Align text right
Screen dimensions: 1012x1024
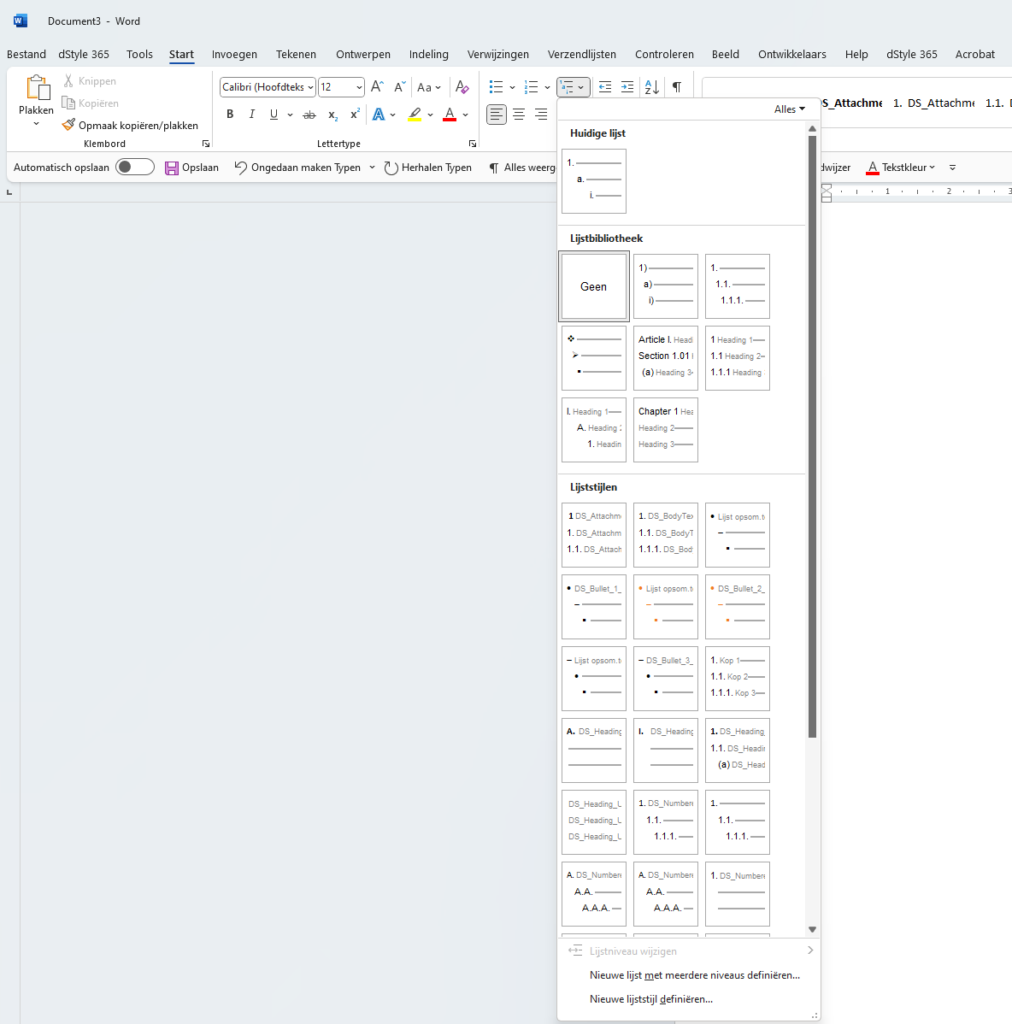pos(541,114)
